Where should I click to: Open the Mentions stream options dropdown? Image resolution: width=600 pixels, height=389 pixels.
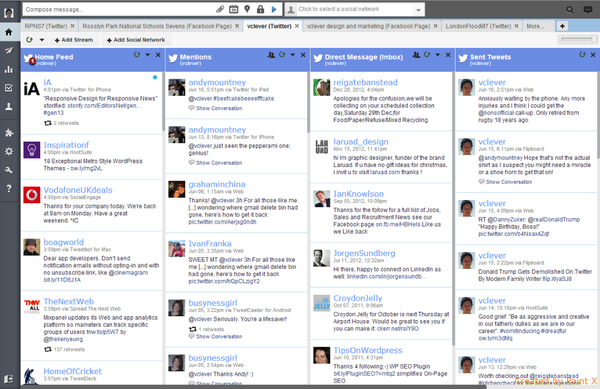coord(293,55)
